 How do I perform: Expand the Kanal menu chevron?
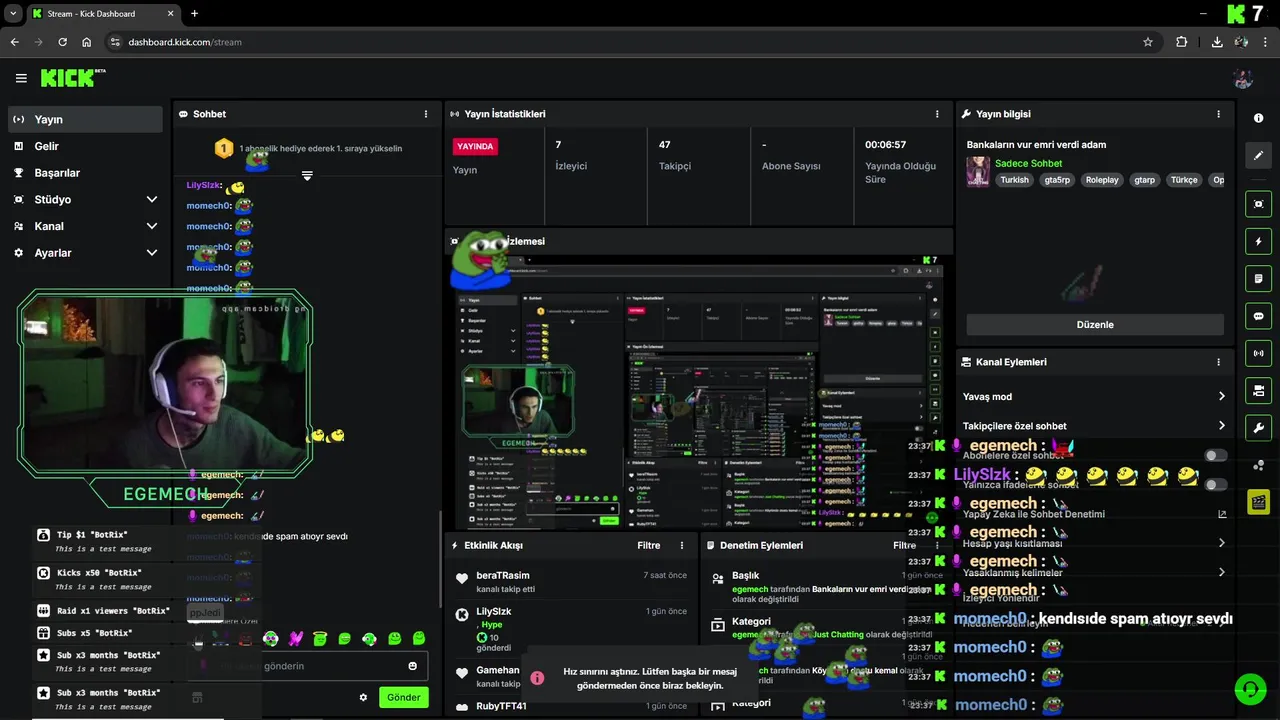tap(152, 226)
